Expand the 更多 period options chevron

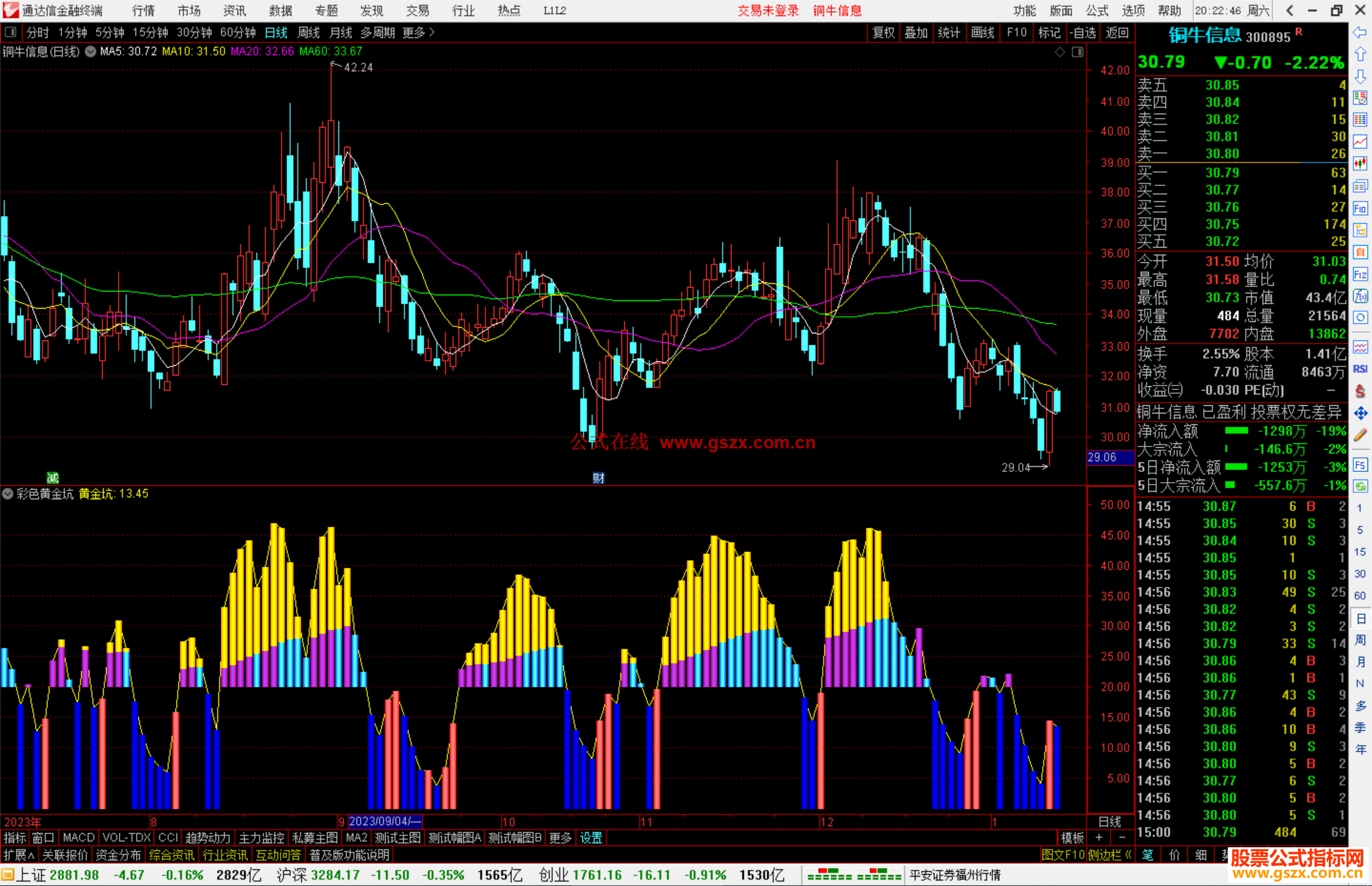click(432, 32)
